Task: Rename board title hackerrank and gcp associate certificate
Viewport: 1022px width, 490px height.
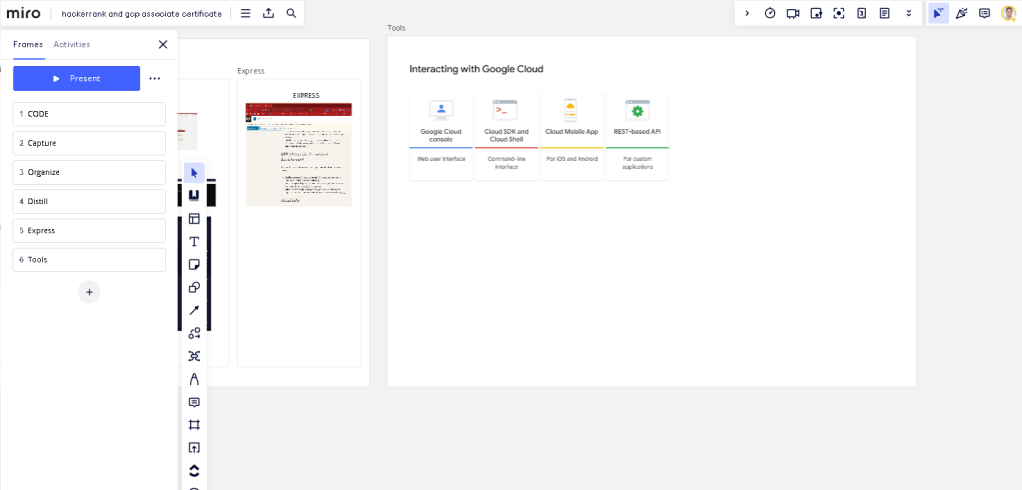Action: point(141,13)
